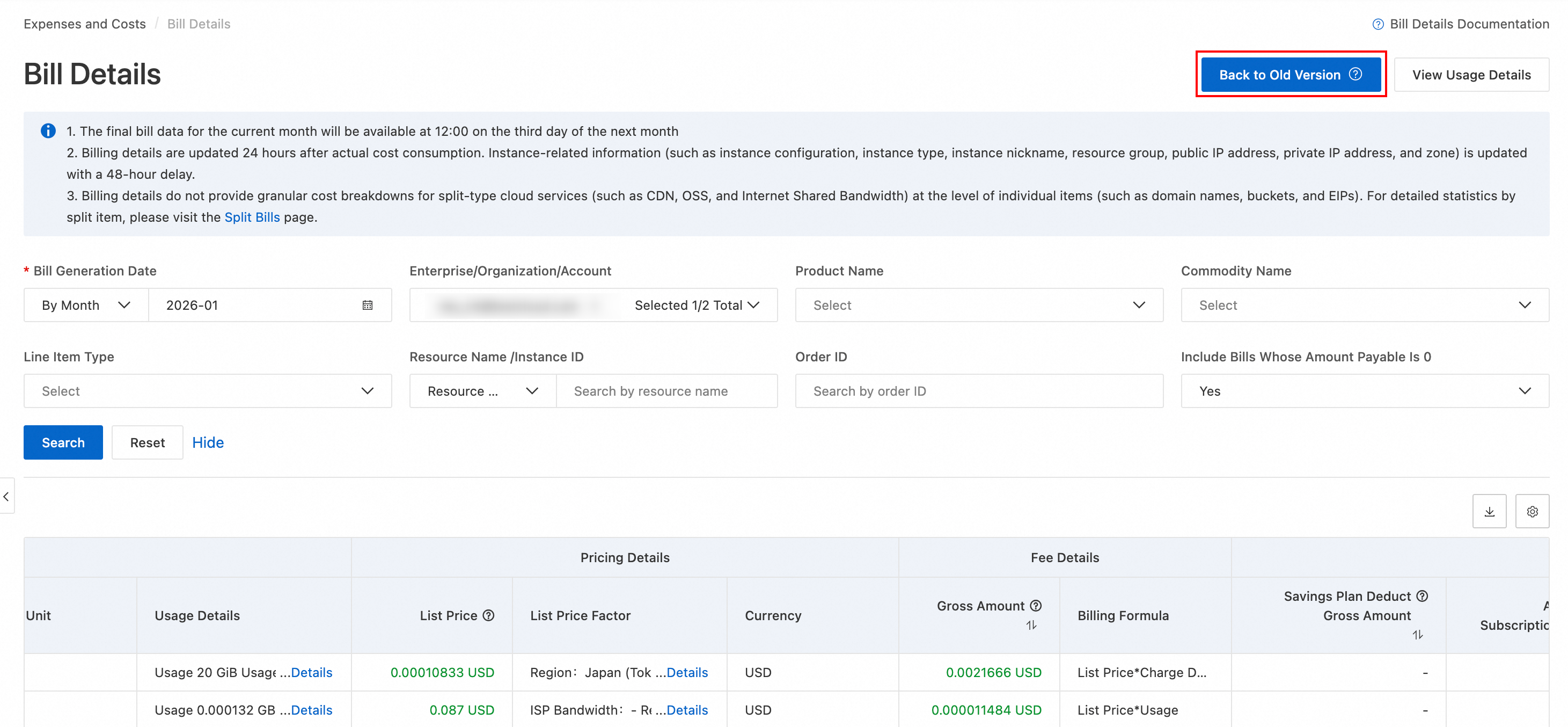The height and width of the screenshot is (727, 1568).
Task: Collapse the left side panel arrow
Action: pos(6,497)
